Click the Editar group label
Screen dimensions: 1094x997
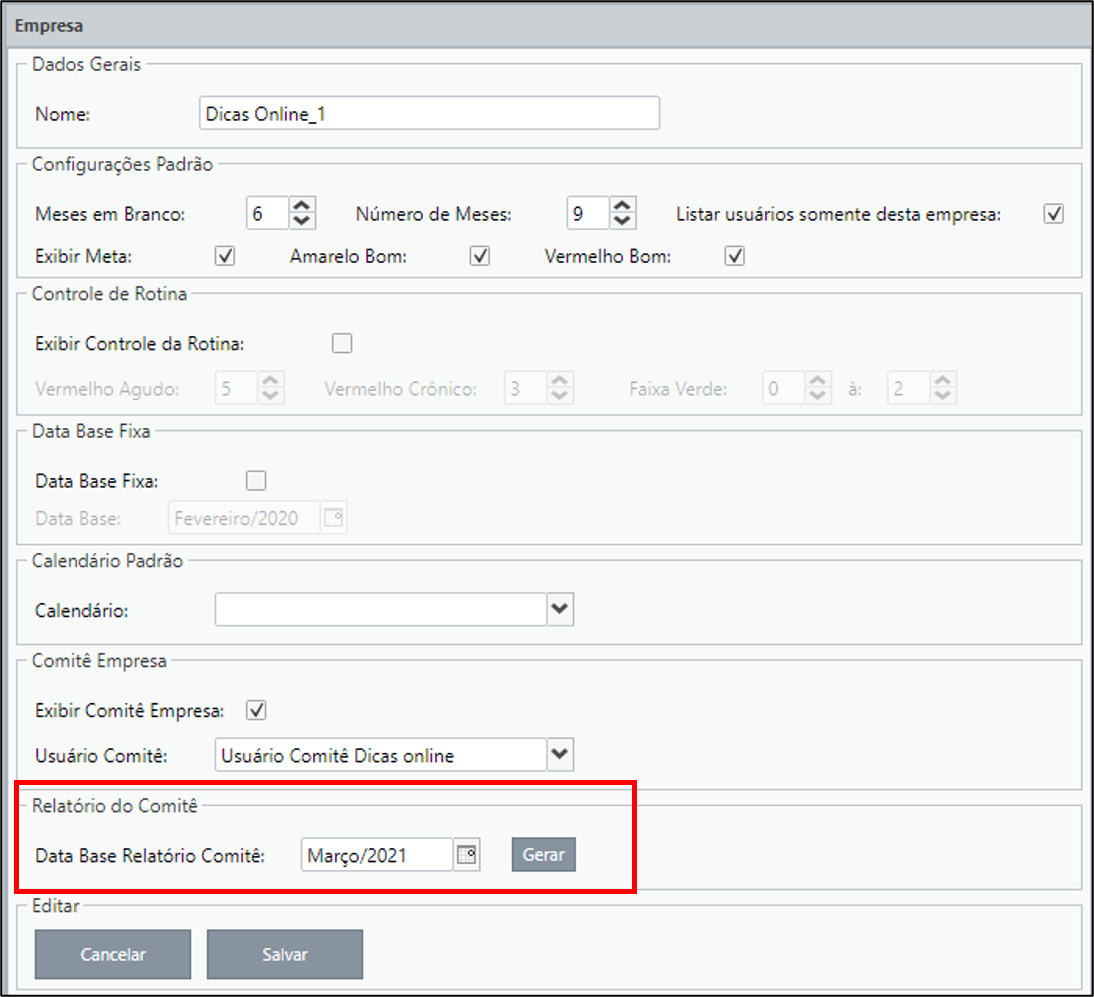[56, 906]
